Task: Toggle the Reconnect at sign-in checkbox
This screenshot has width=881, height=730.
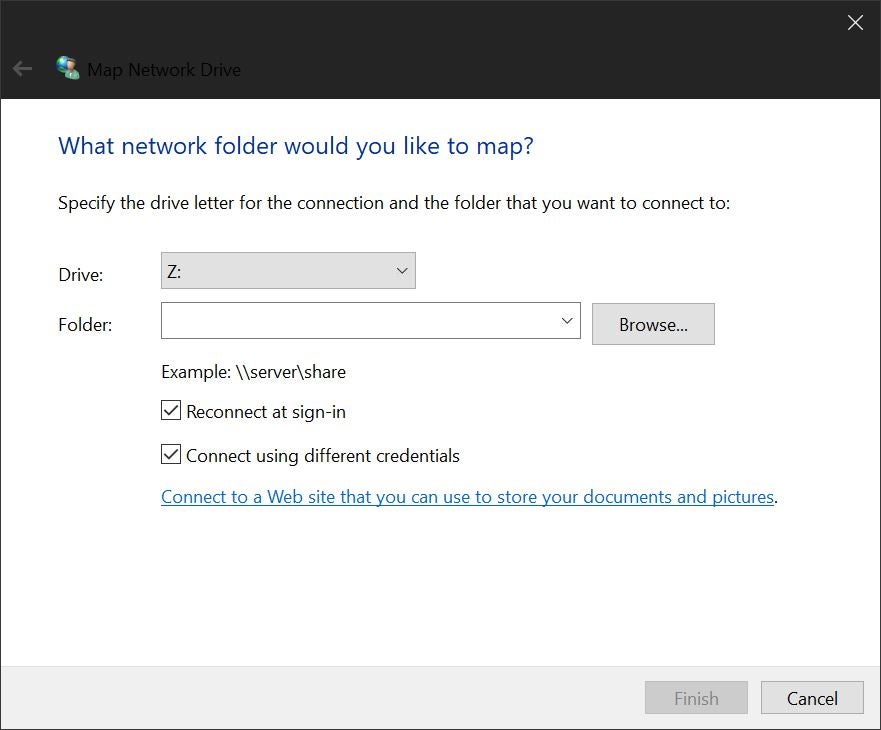Action: pyautogui.click(x=171, y=411)
